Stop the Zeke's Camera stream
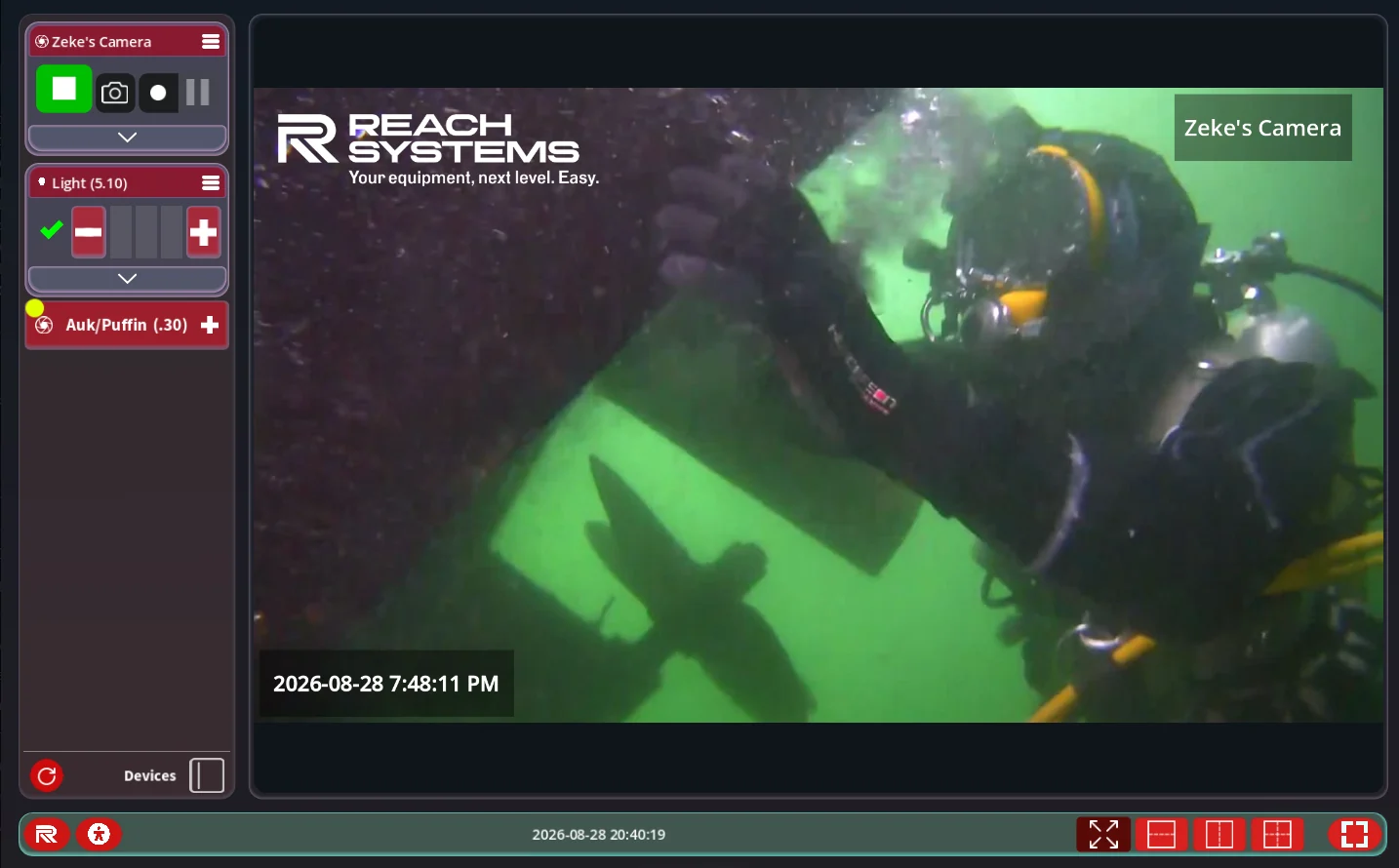Image resolution: width=1399 pixels, height=868 pixels. [x=63, y=90]
